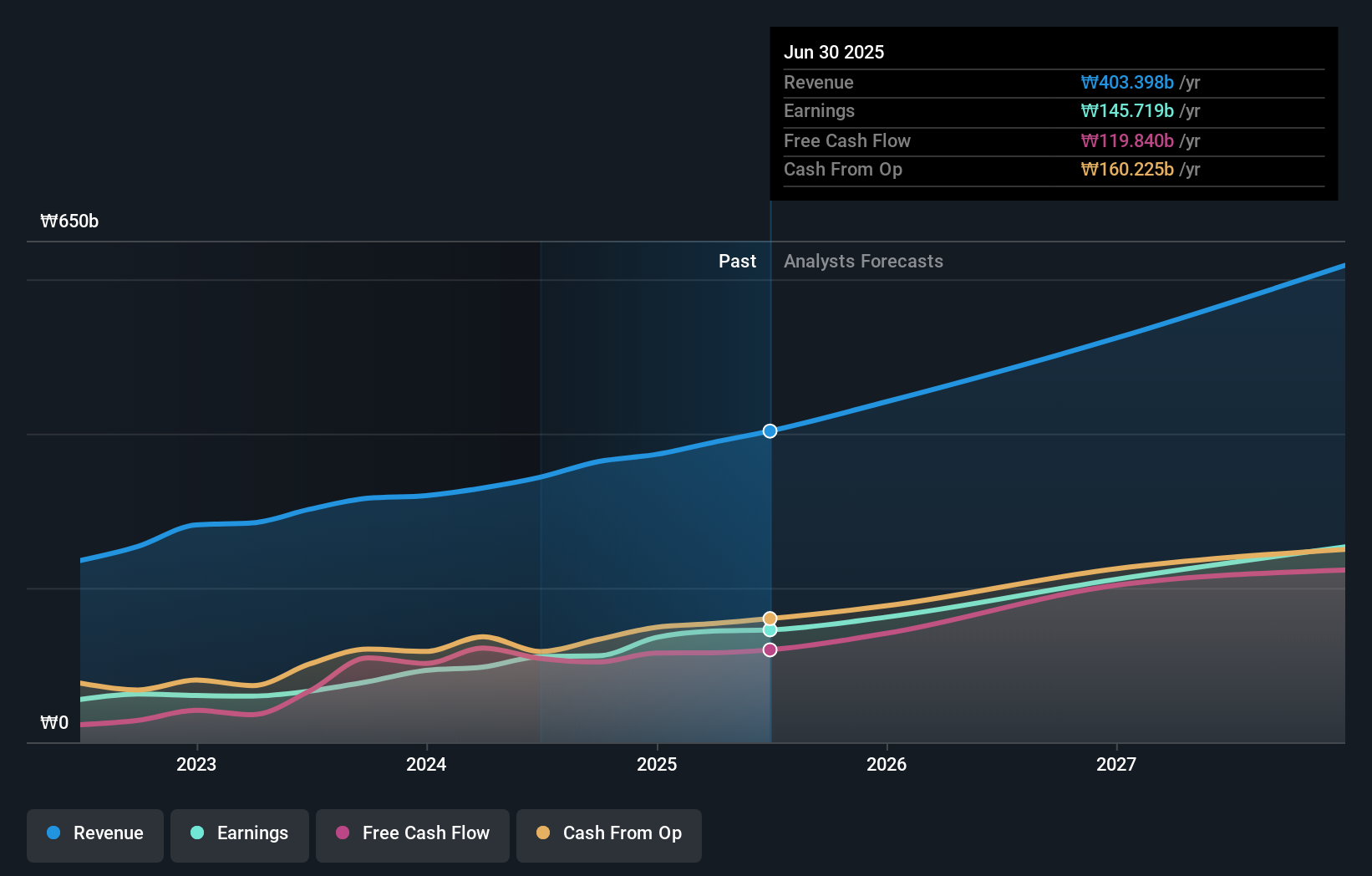Click the Free Cash Flow legend button
The height and width of the screenshot is (876, 1372).
coord(412,833)
